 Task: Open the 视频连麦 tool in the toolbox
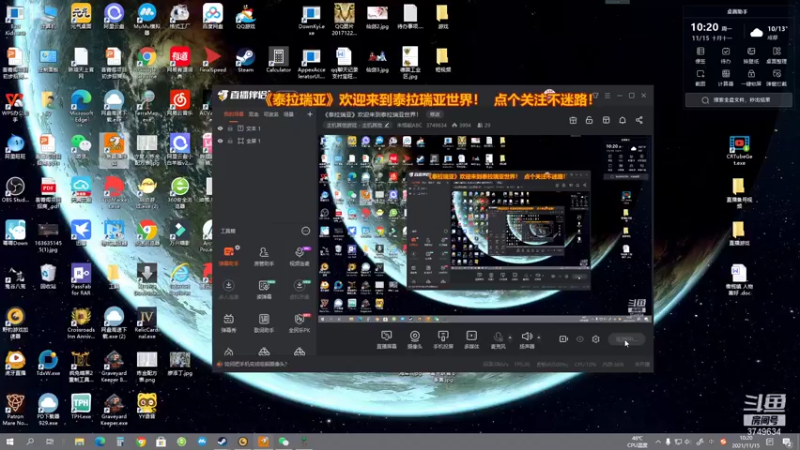click(299, 256)
